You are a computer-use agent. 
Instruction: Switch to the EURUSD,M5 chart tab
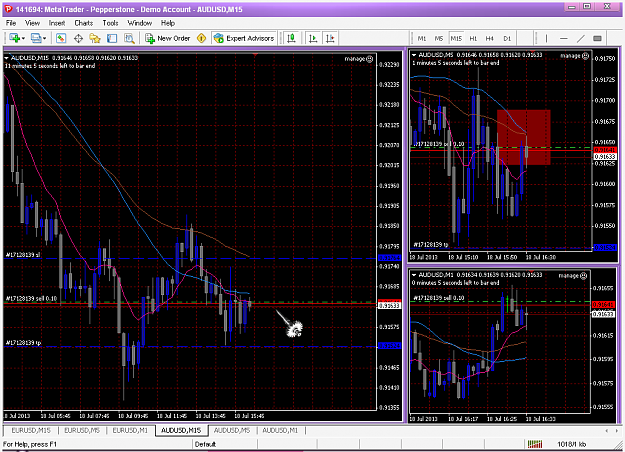(x=82, y=430)
